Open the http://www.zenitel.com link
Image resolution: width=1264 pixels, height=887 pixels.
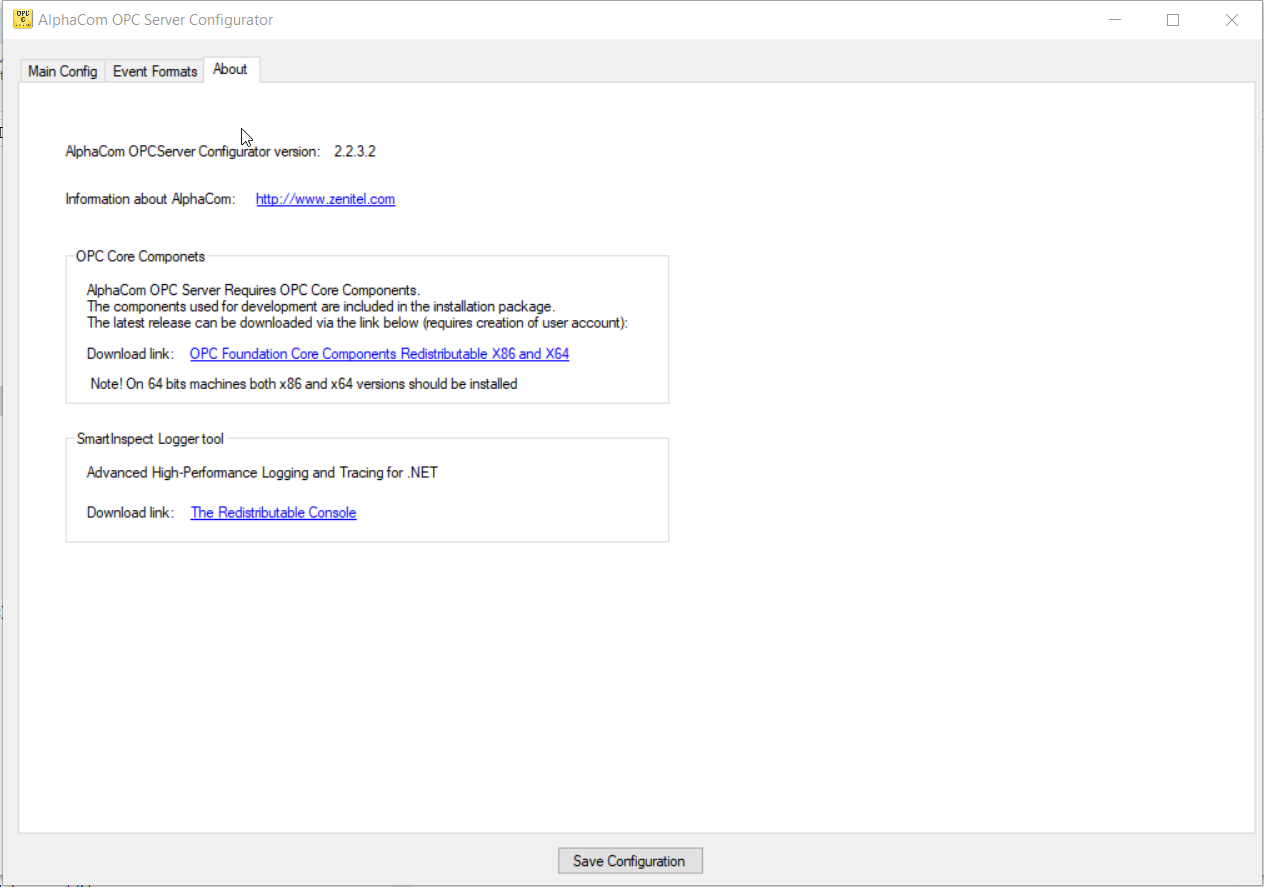tap(325, 199)
